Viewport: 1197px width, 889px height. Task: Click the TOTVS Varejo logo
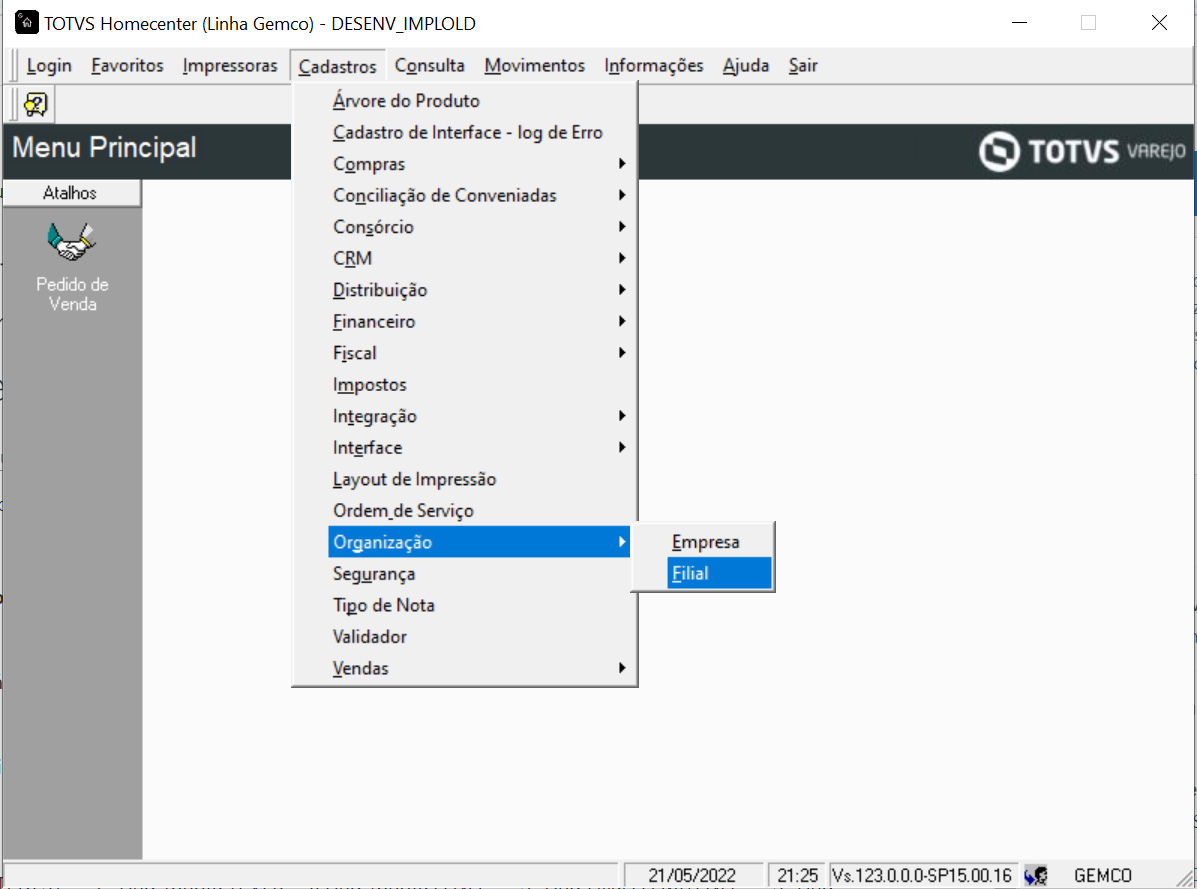tap(1082, 151)
